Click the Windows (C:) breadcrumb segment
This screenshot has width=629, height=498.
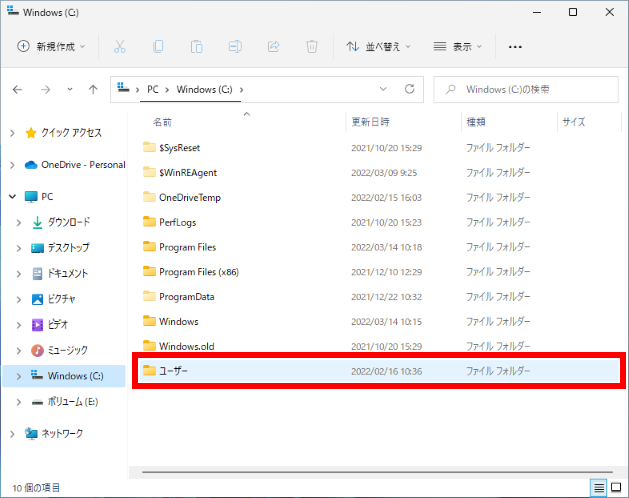coord(205,89)
